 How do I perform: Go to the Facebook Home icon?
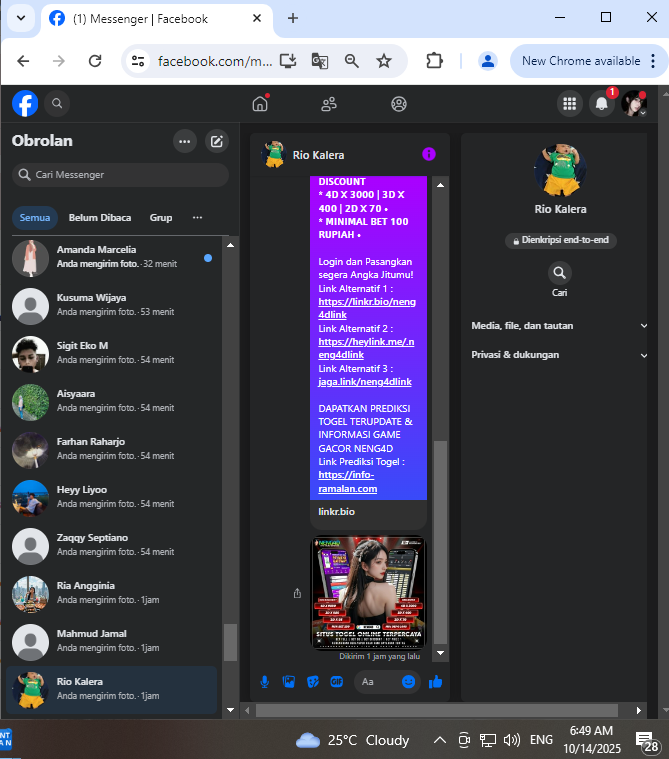pos(260,104)
